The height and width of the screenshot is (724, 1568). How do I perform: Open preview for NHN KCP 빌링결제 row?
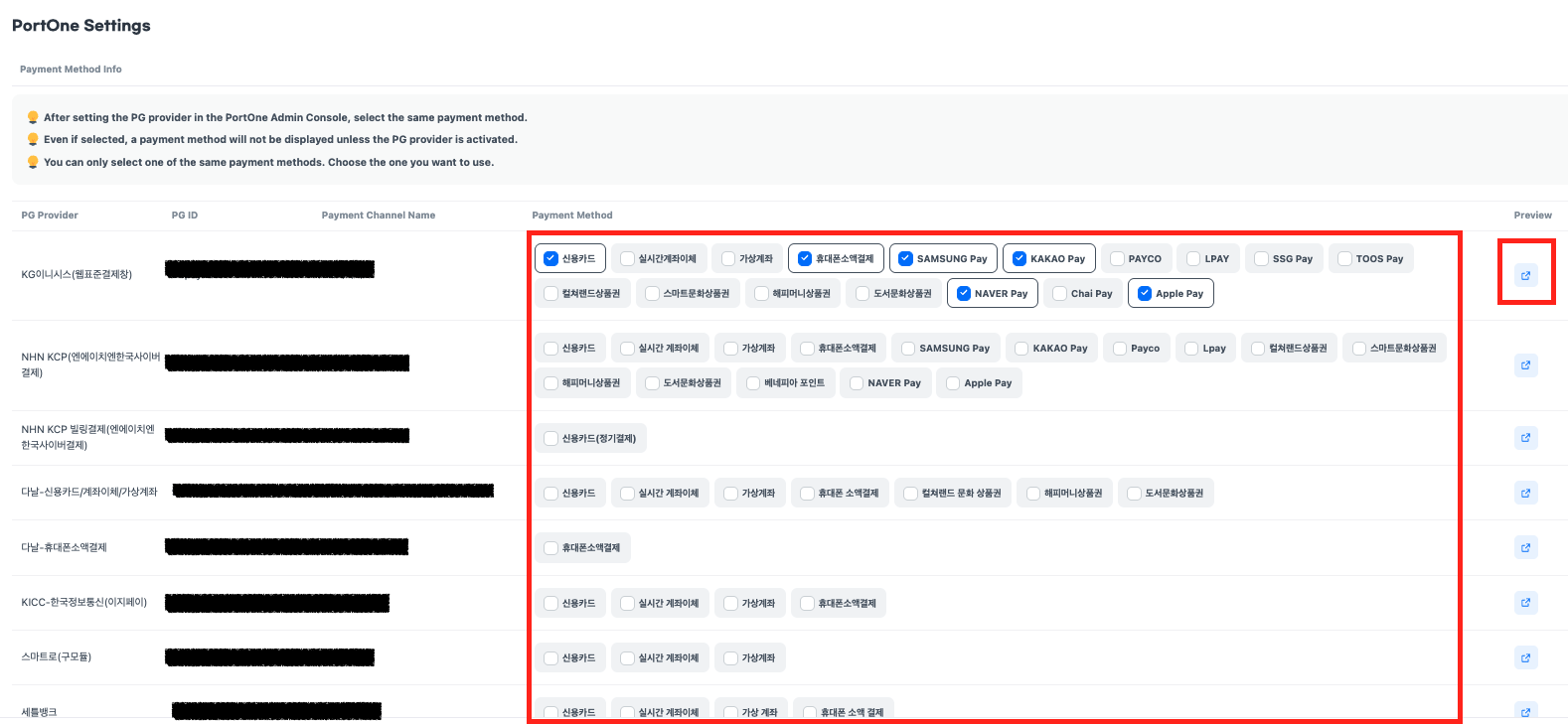[1525, 437]
